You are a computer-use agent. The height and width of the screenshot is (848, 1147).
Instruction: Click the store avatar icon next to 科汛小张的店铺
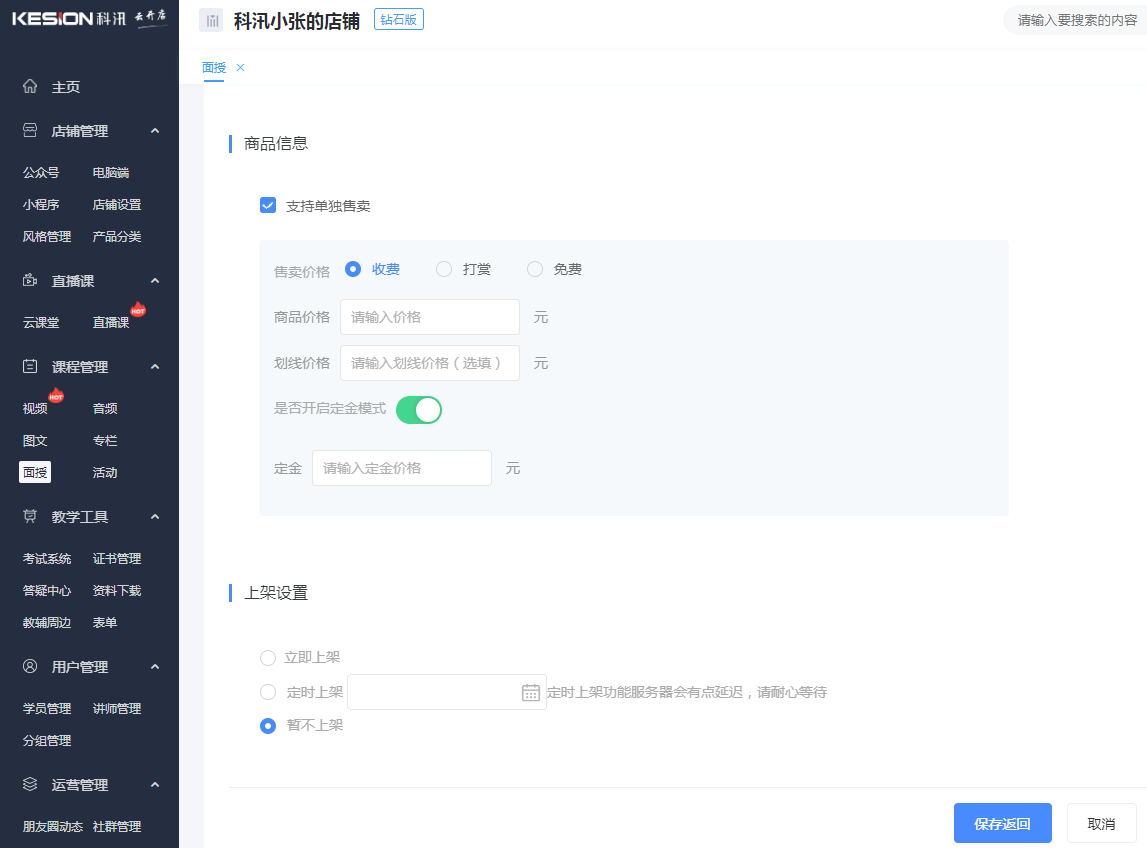point(211,19)
